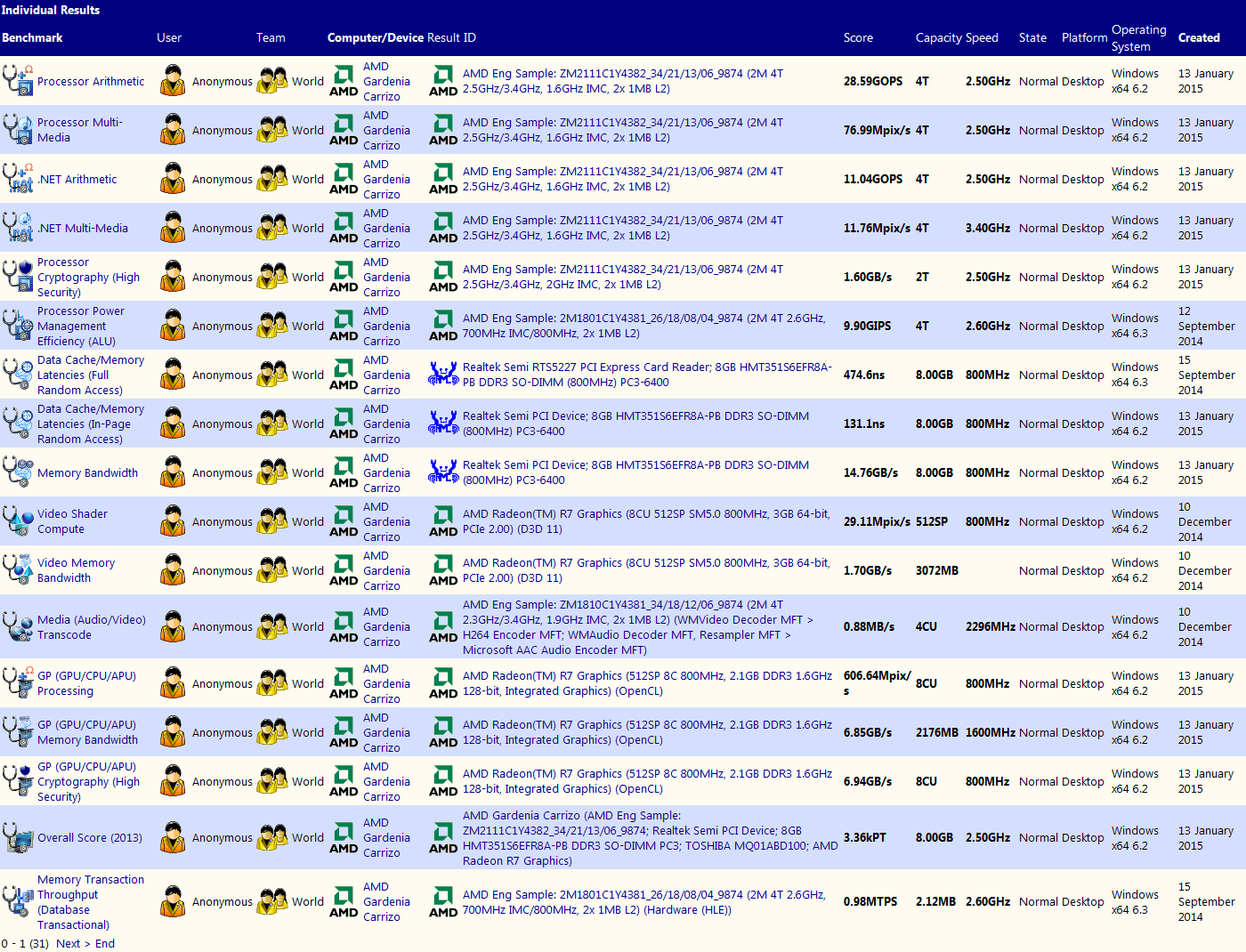Select the 0.98MTPS score value
Image resolution: width=1246 pixels, height=952 pixels.
coord(870,901)
